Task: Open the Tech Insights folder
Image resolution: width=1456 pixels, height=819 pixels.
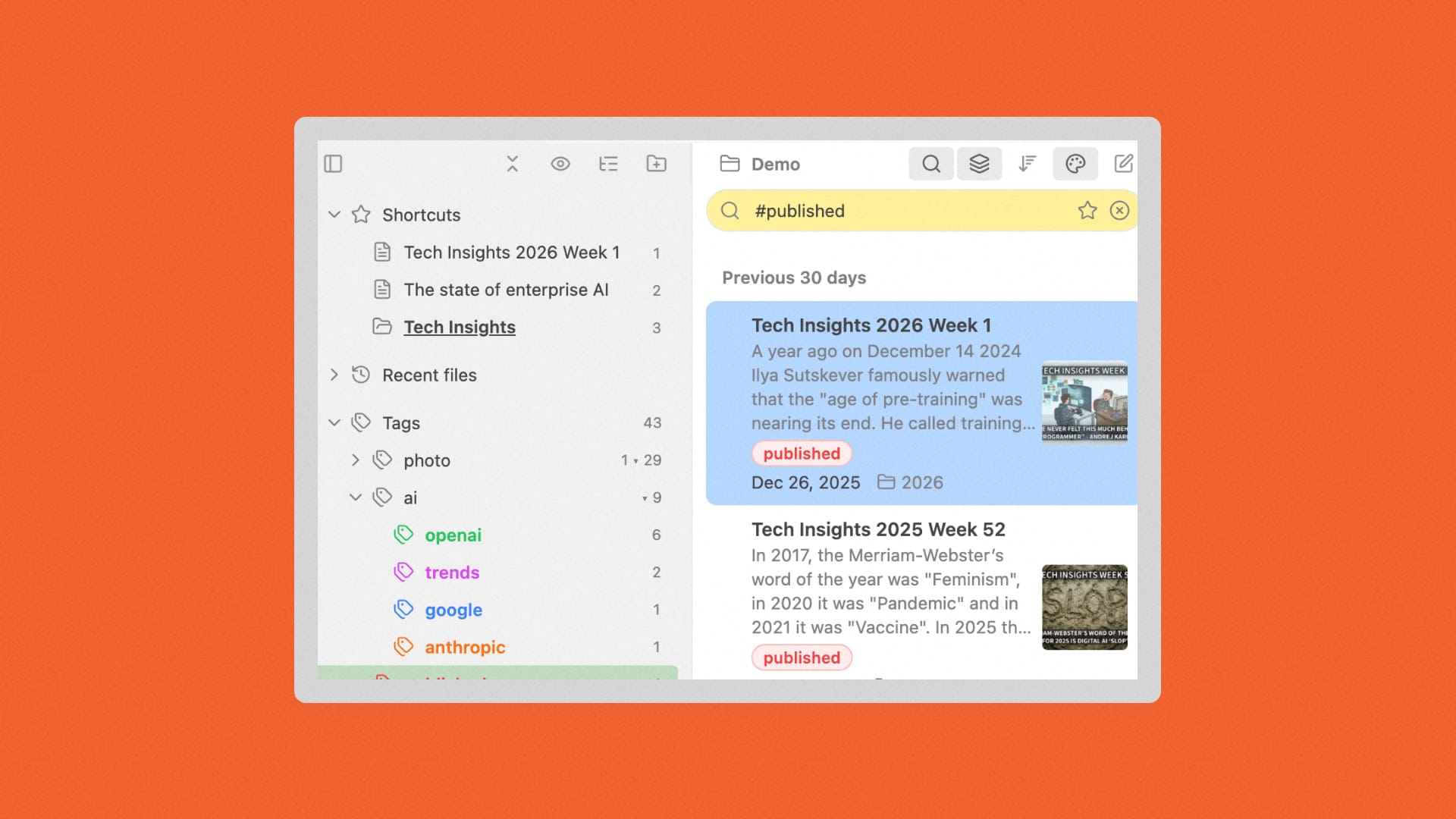Action: point(459,327)
